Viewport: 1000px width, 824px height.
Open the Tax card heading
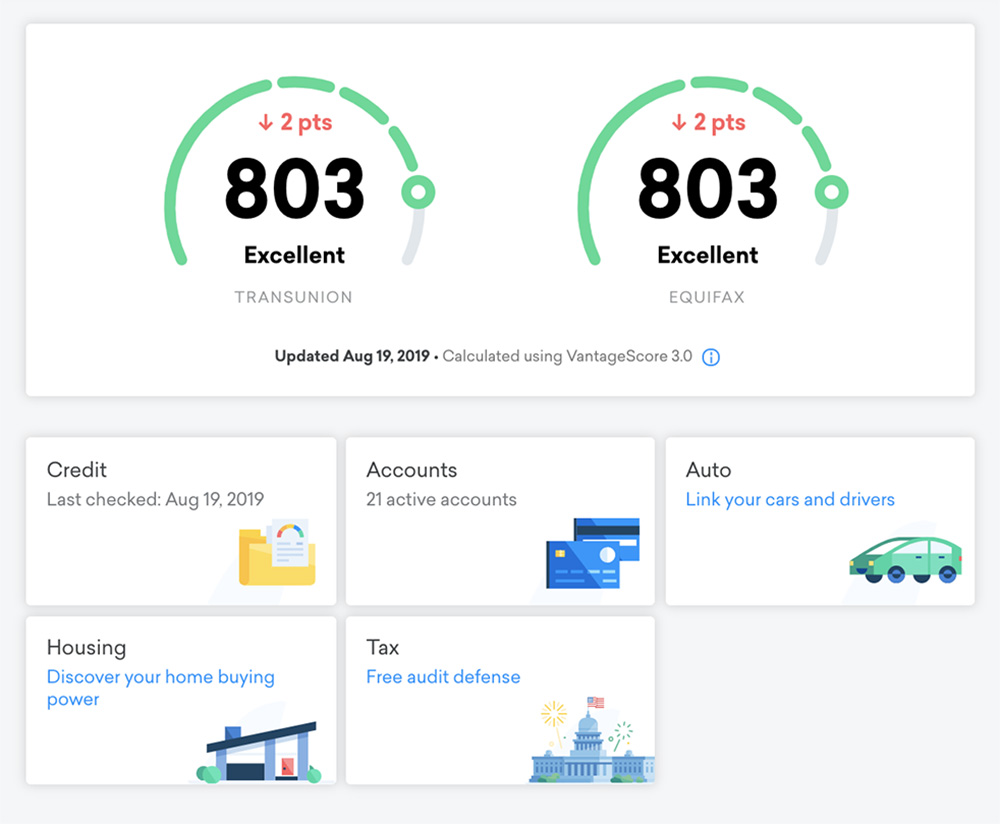click(383, 647)
